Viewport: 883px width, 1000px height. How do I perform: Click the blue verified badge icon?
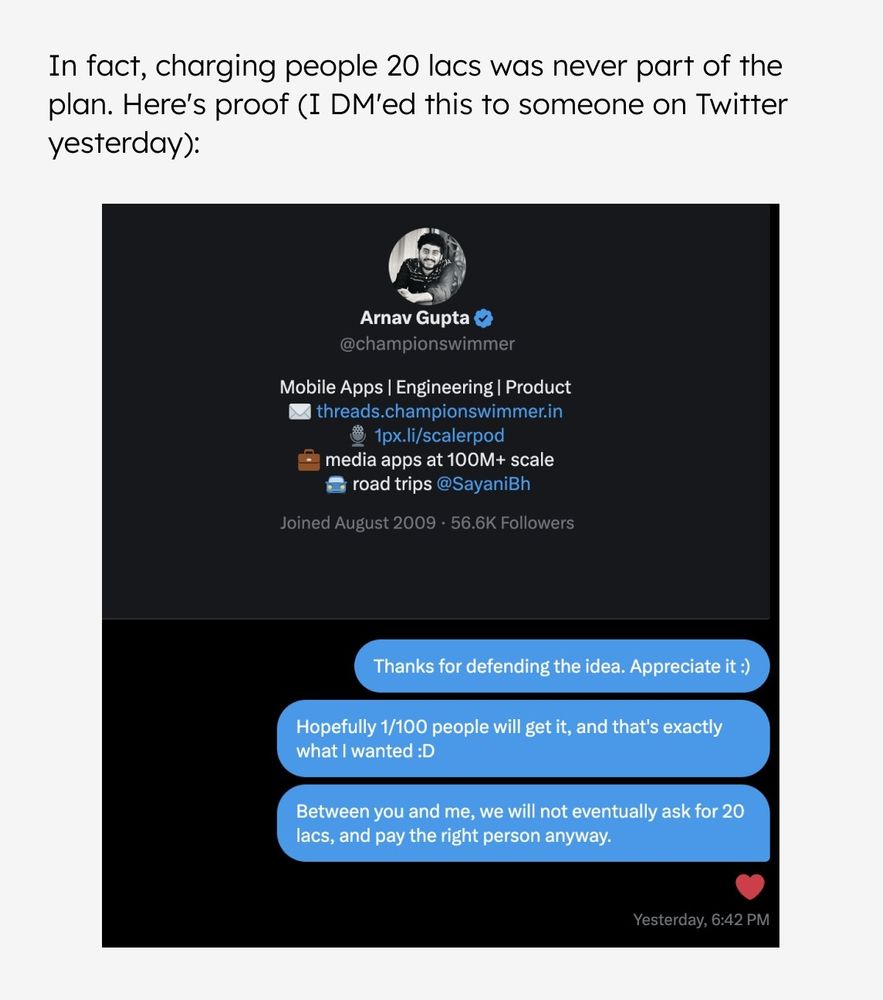click(484, 318)
